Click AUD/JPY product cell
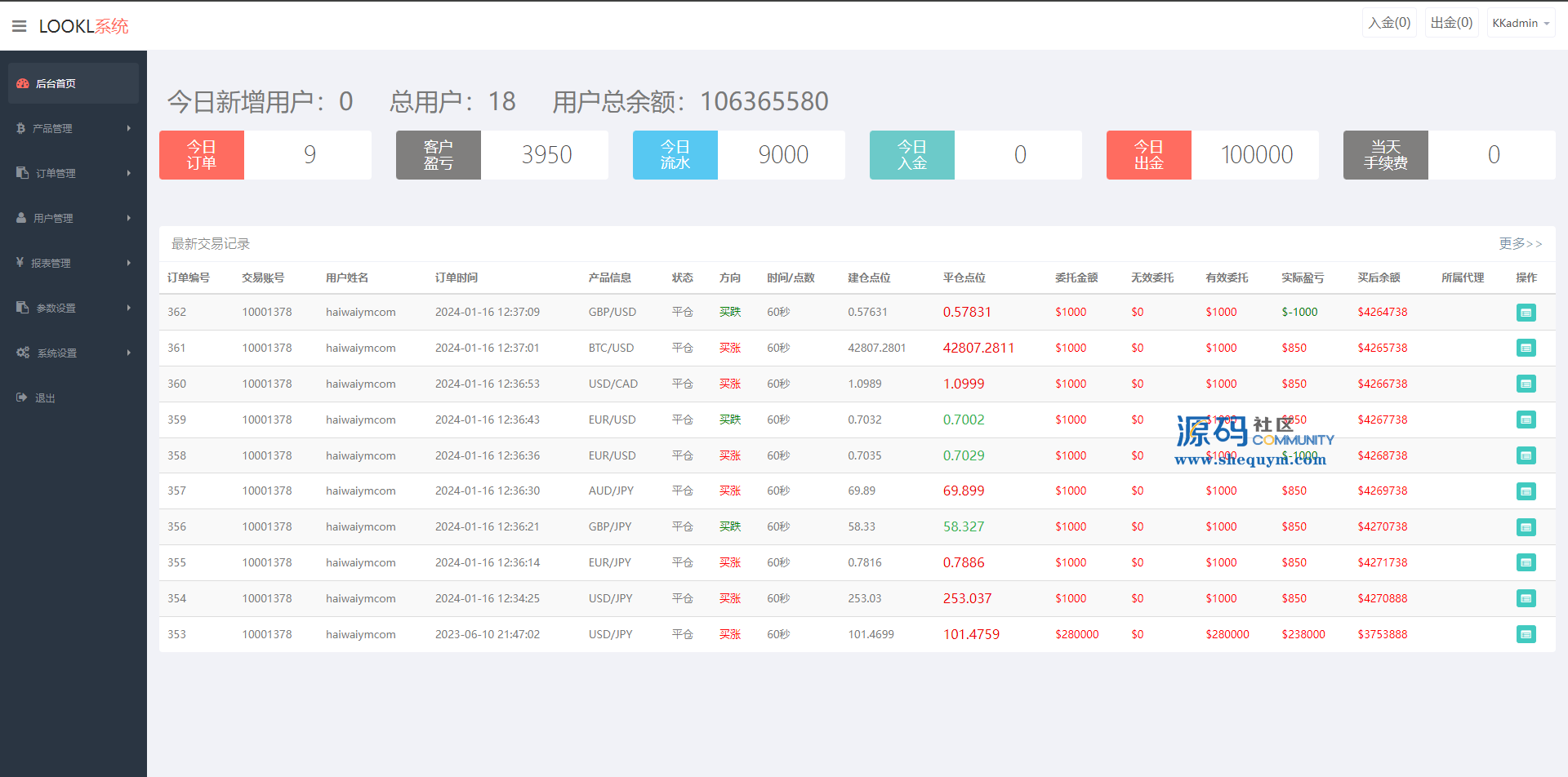The height and width of the screenshot is (777, 1568). click(x=611, y=491)
